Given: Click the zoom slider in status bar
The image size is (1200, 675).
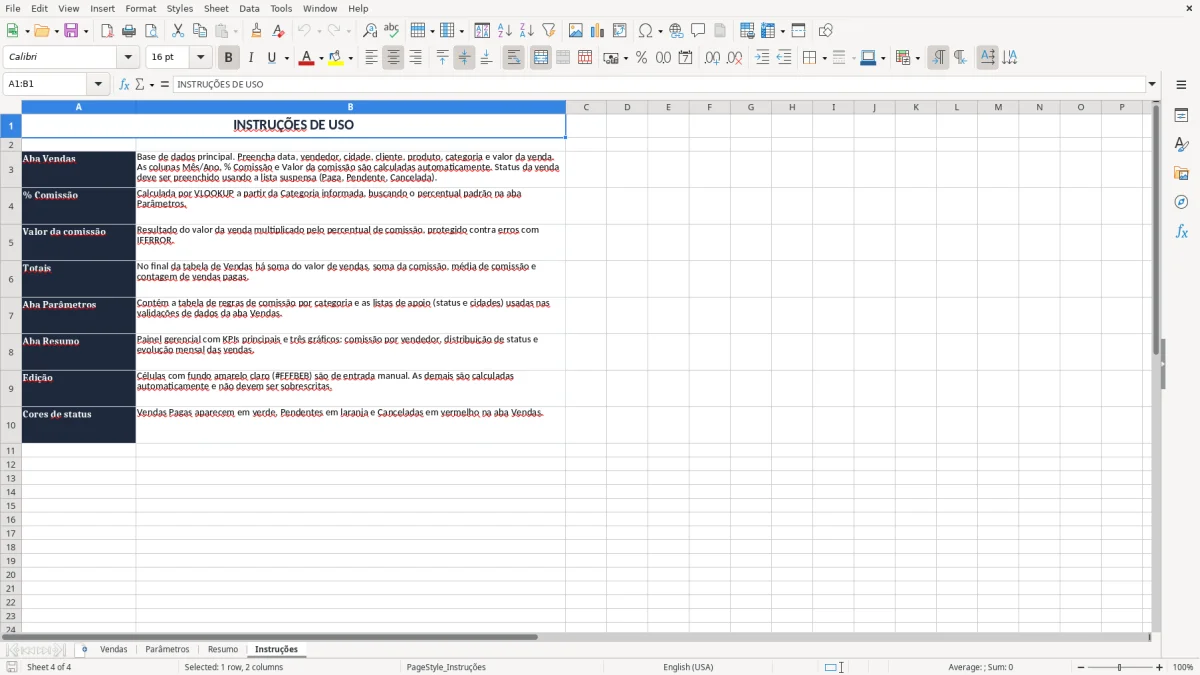Looking at the screenshot, I should [x=1119, y=667].
